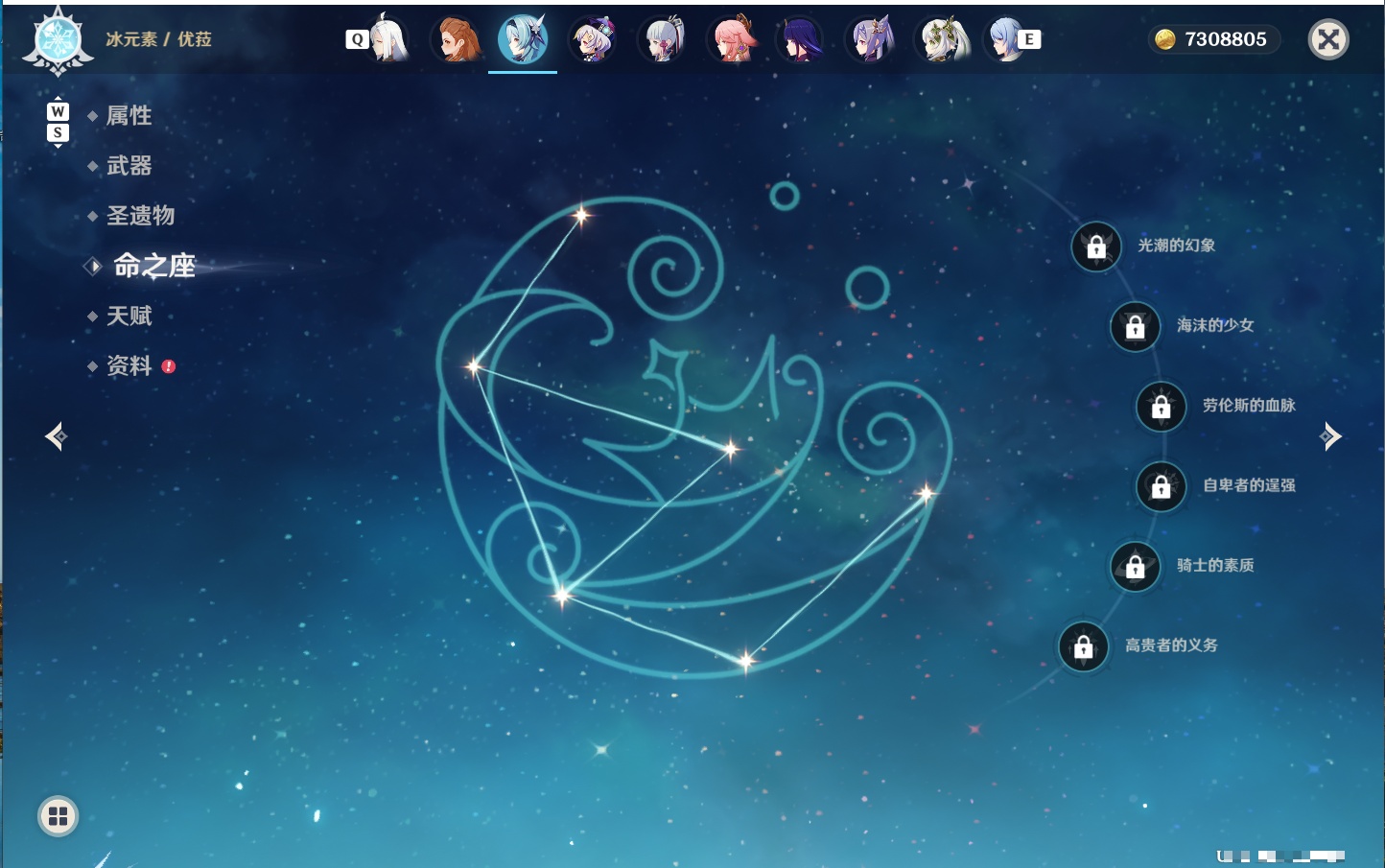1385x868 pixels.
Task: Select the pink-haired character portrait
Action: coord(733,39)
